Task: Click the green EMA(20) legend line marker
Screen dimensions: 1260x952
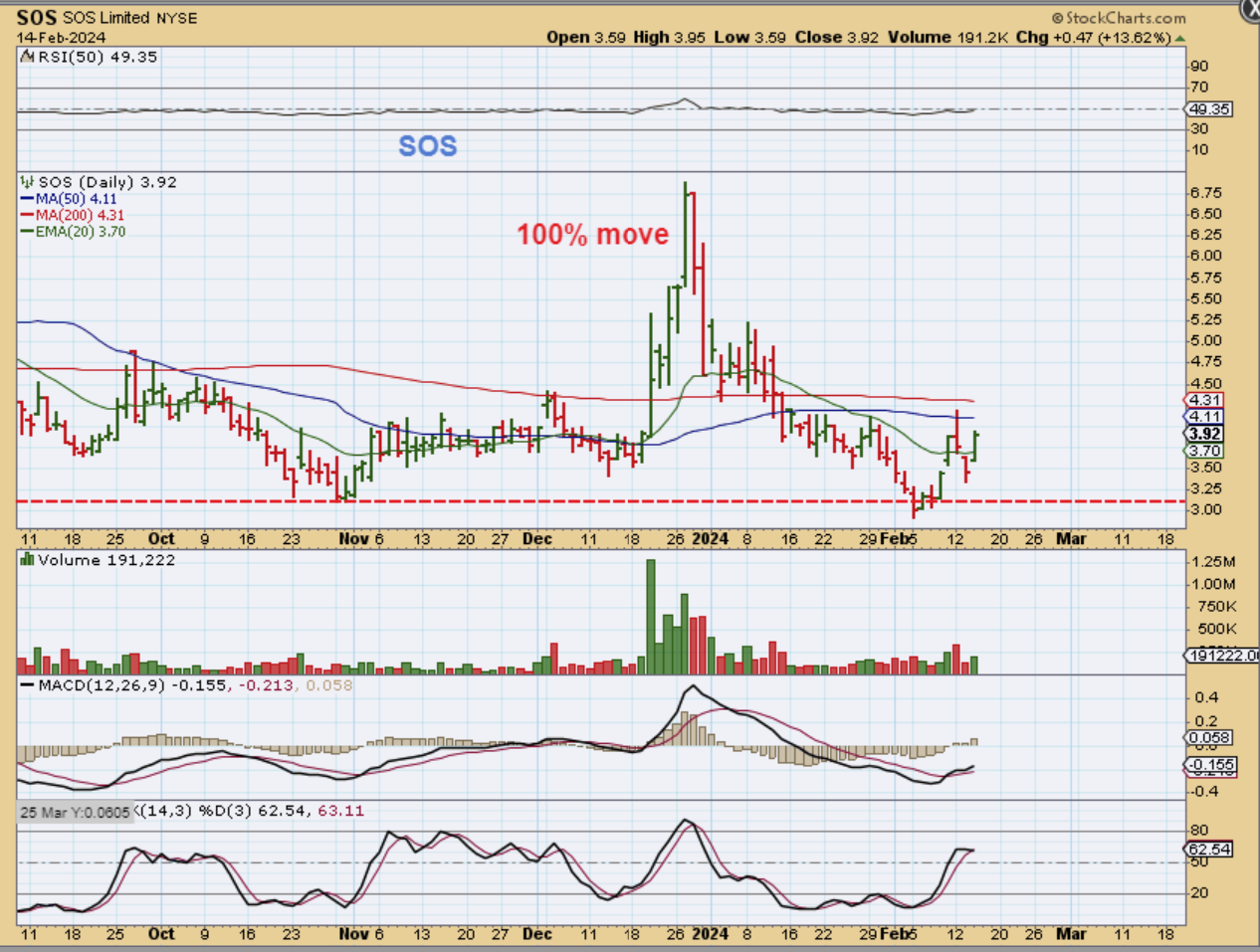Action: click(28, 232)
